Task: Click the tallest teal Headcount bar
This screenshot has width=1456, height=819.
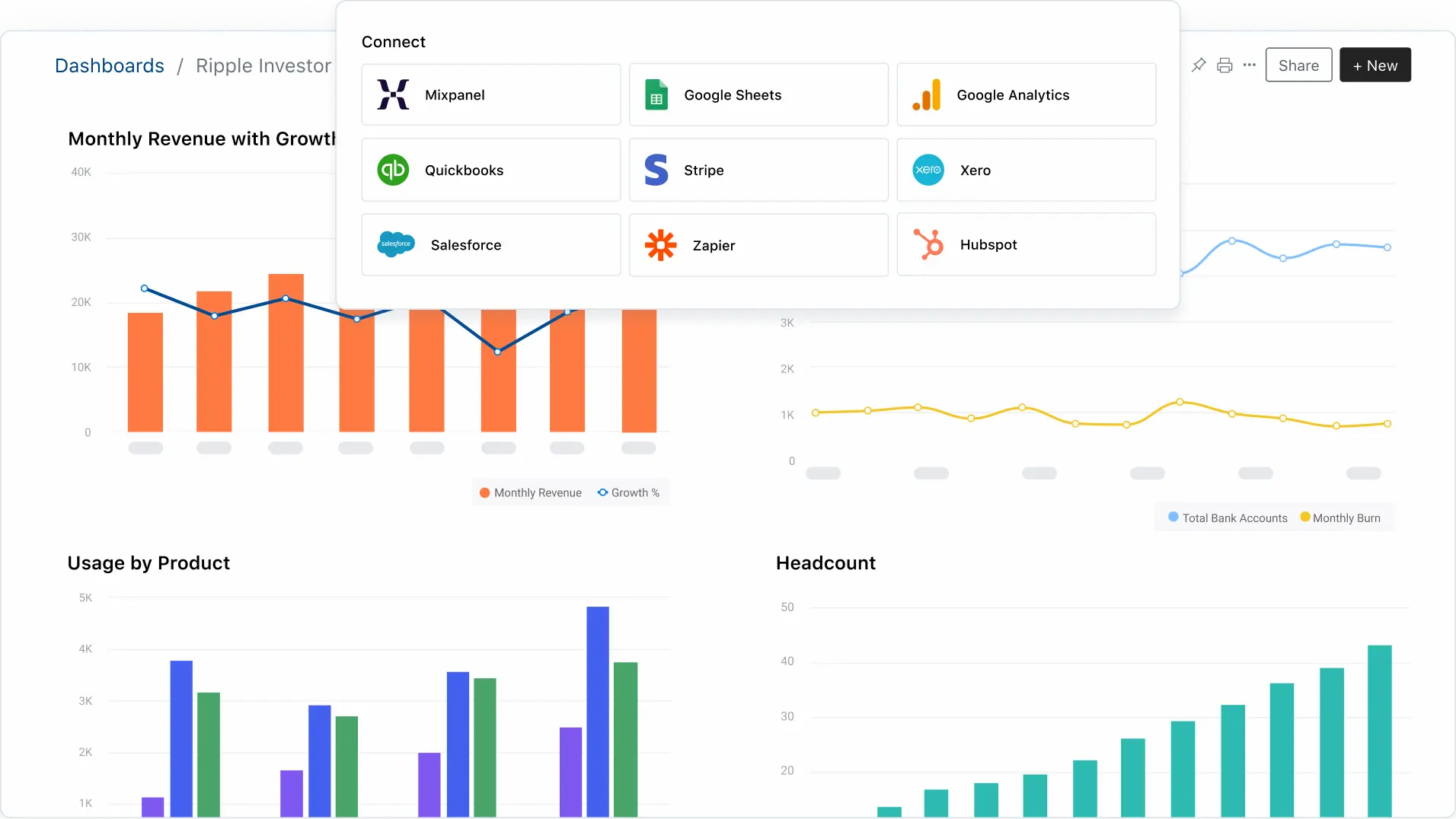Action: 1379,731
